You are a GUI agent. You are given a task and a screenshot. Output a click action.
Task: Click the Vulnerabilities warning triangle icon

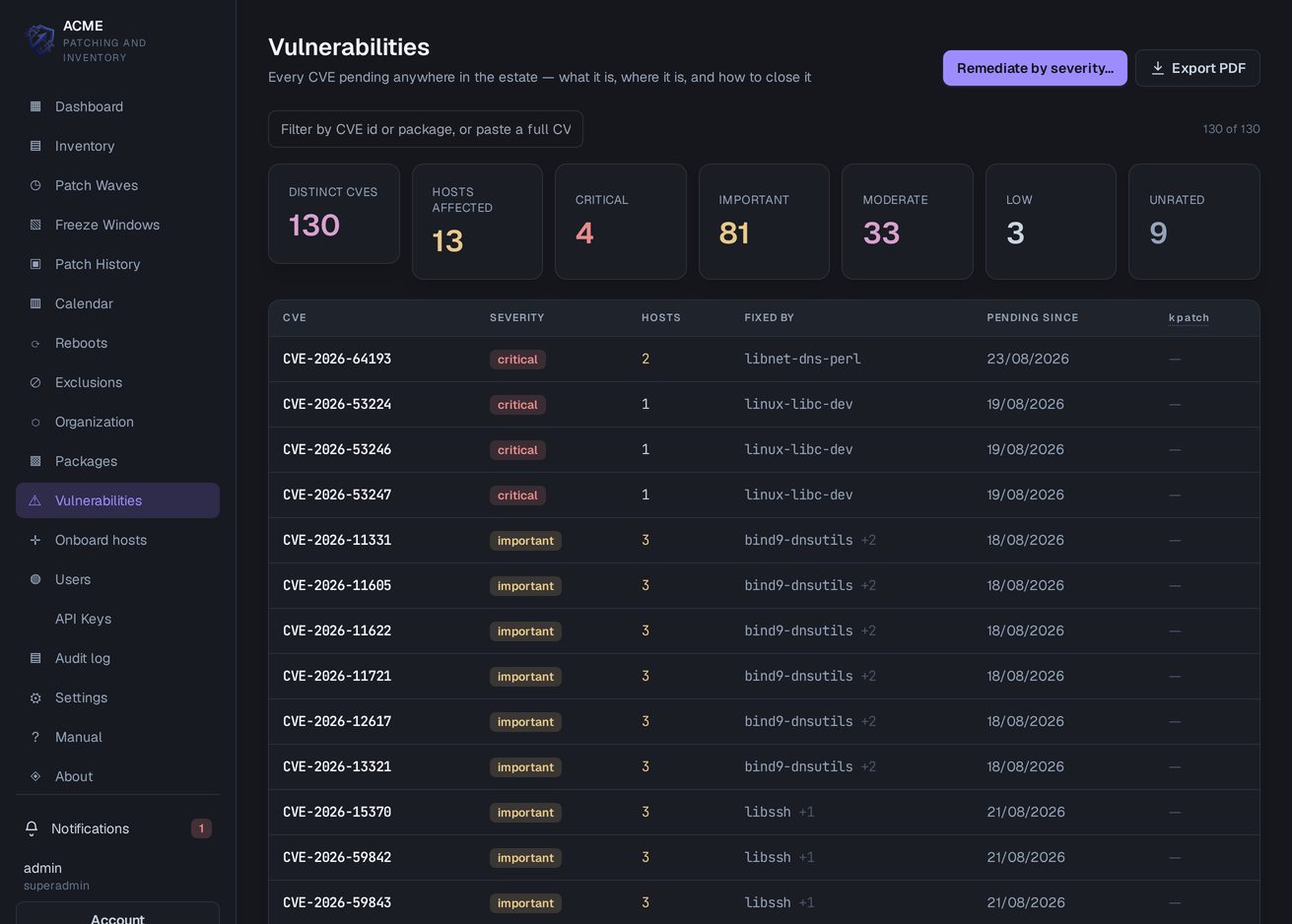35,500
